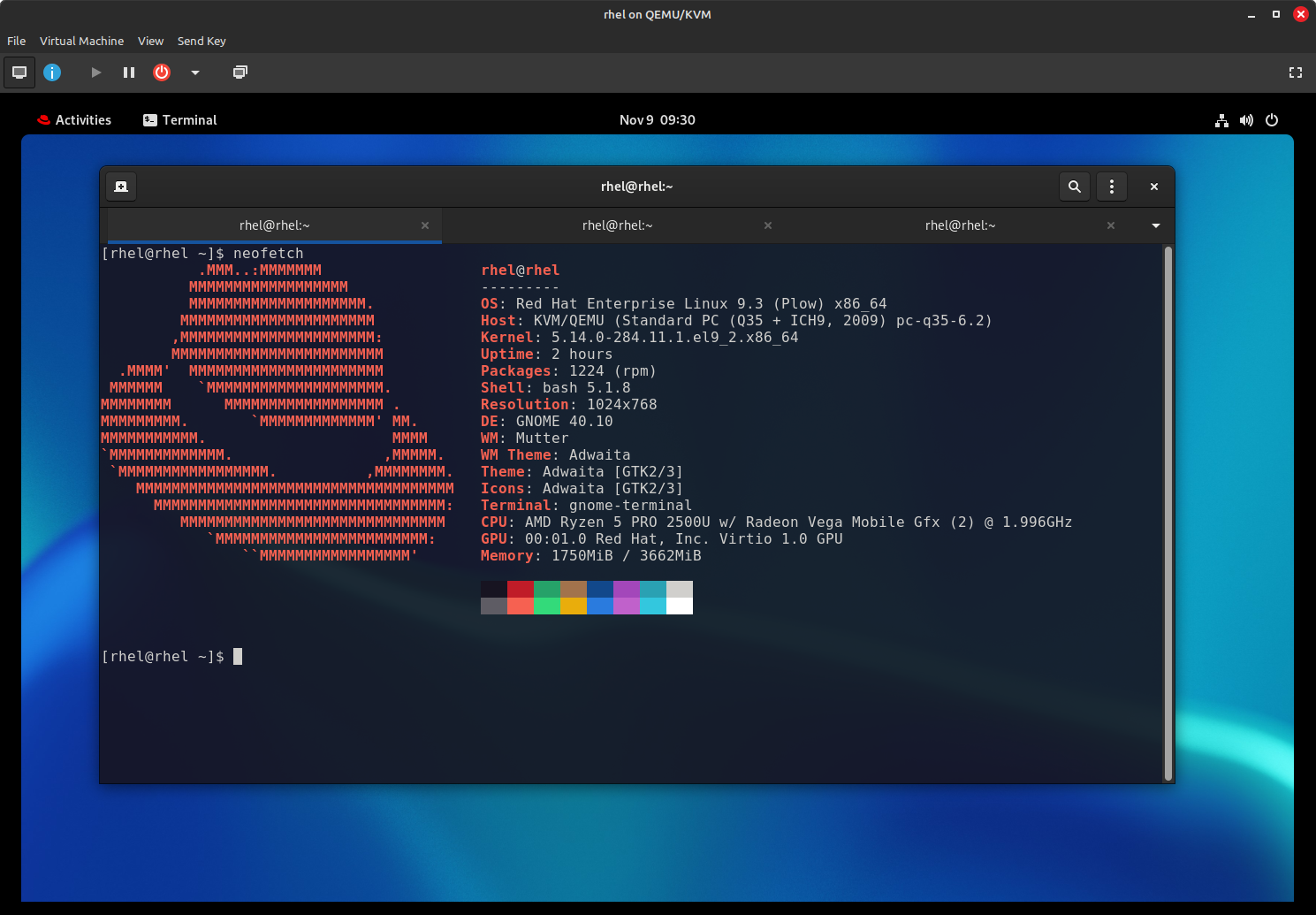Maximize the QEMU/KVM viewer window
This screenshot has height=915, width=1316.
[x=1276, y=14]
